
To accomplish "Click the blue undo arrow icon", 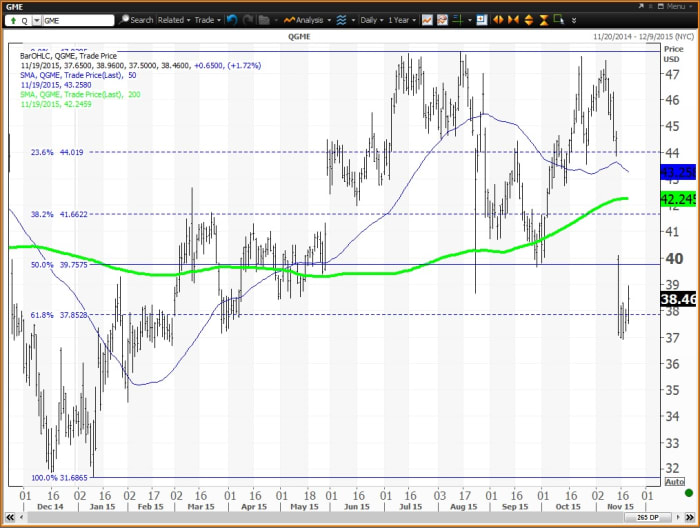I will pos(232,20).
